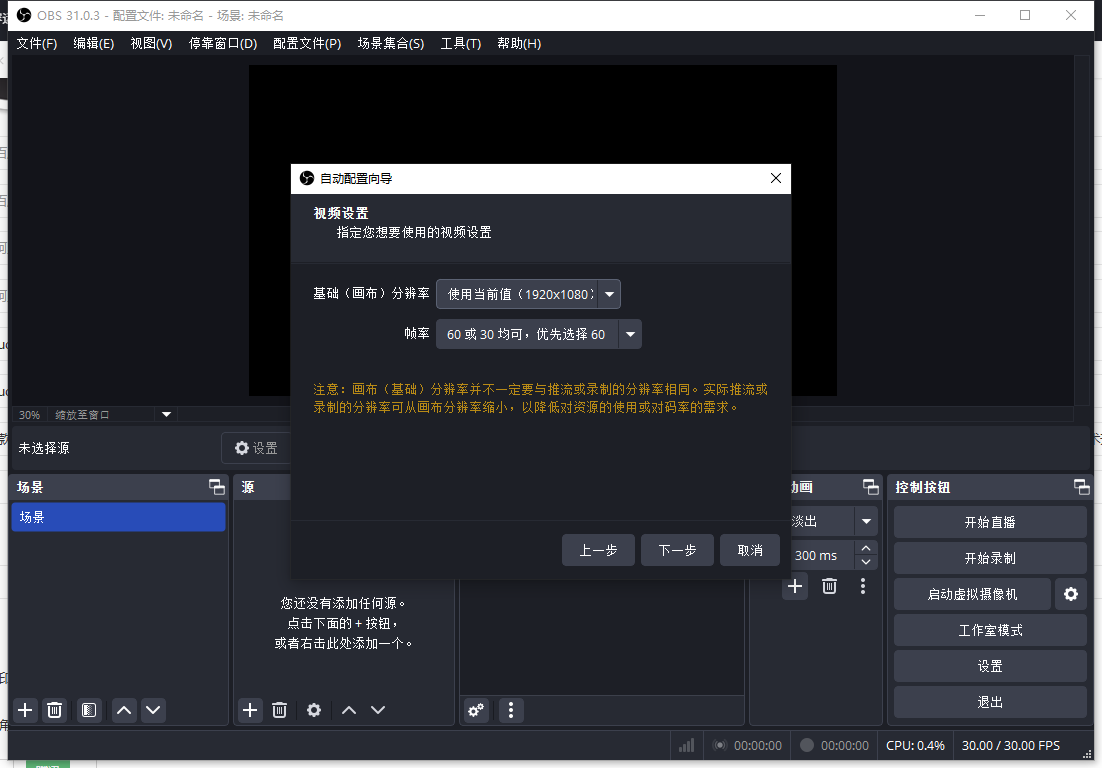The width and height of the screenshot is (1102, 768).
Task: Open virtual camera settings gear
Action: (1070, 594)
